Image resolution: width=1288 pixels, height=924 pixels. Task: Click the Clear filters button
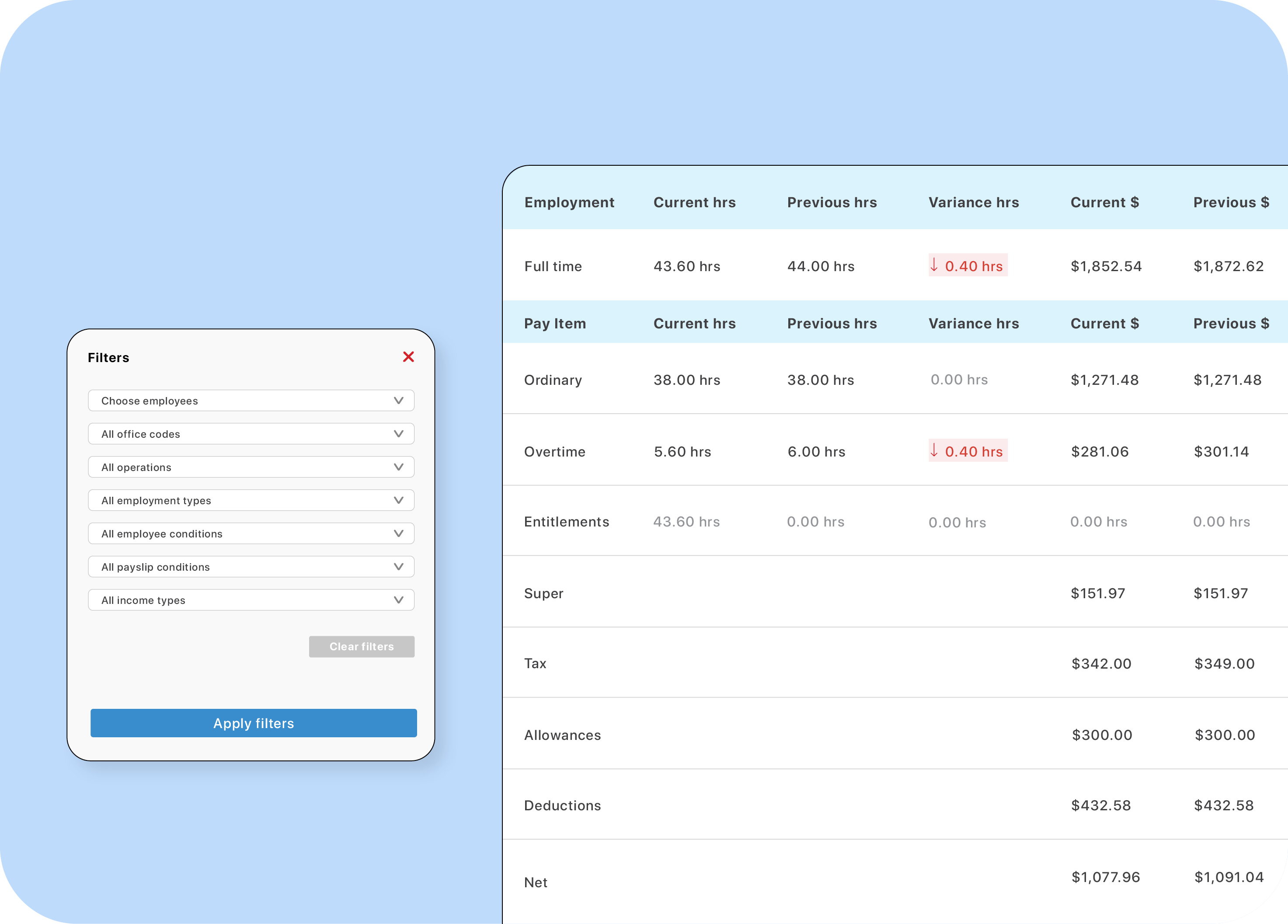[362, 646]
